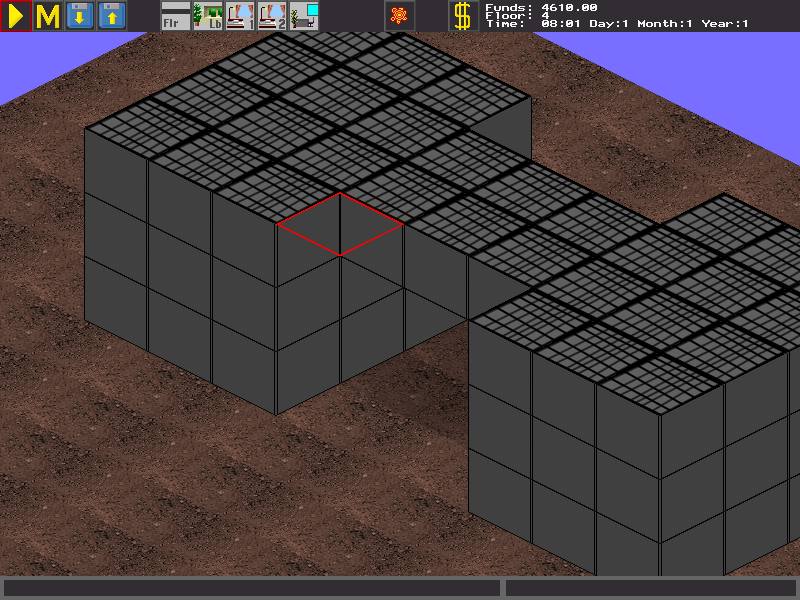800x600 pixels.
Task: Select the office with monitor room icon
Action: tap(304, 16)
